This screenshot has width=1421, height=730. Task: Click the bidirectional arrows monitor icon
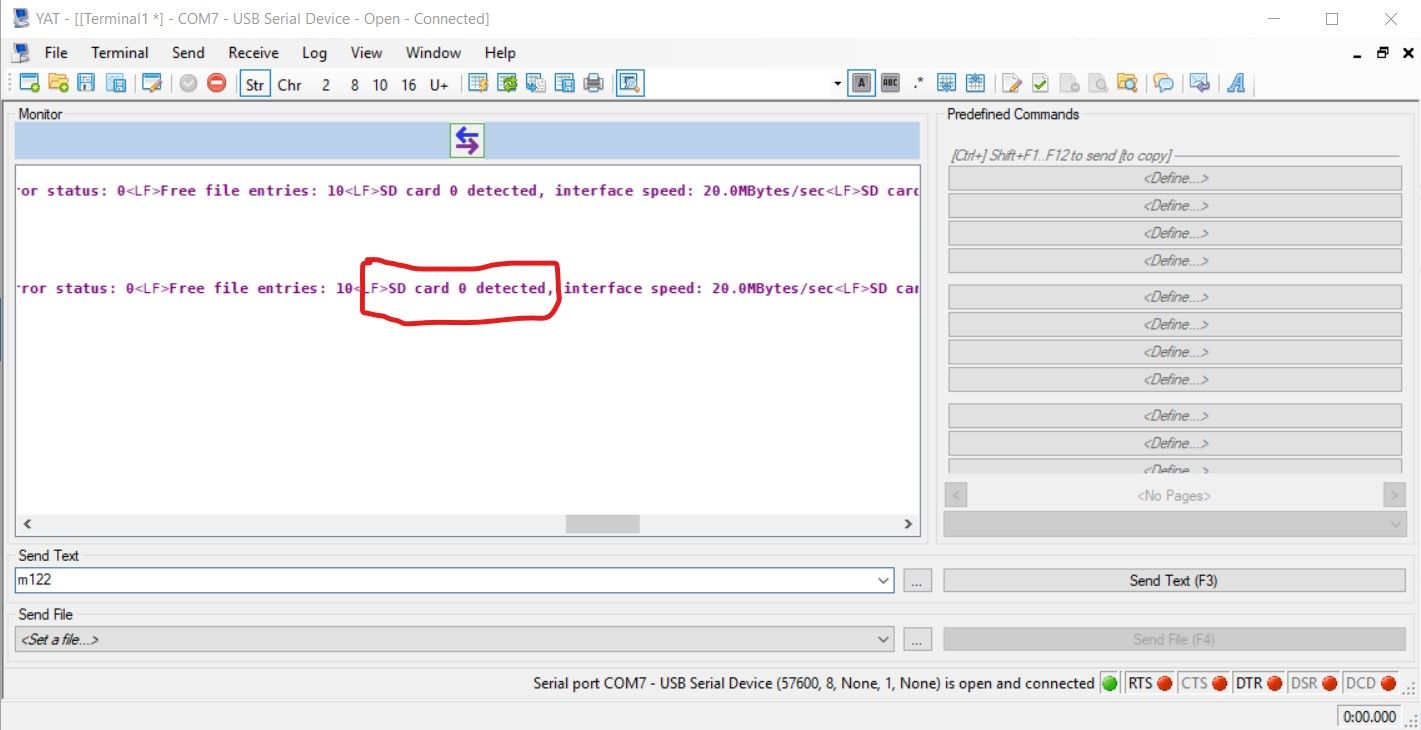467,141
